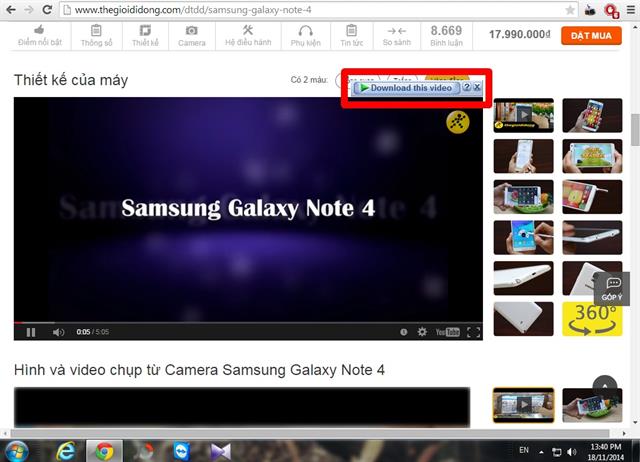Open Thông số tab
The width and height of the screenshot is (640, 462).
click(x=96, y=36)
